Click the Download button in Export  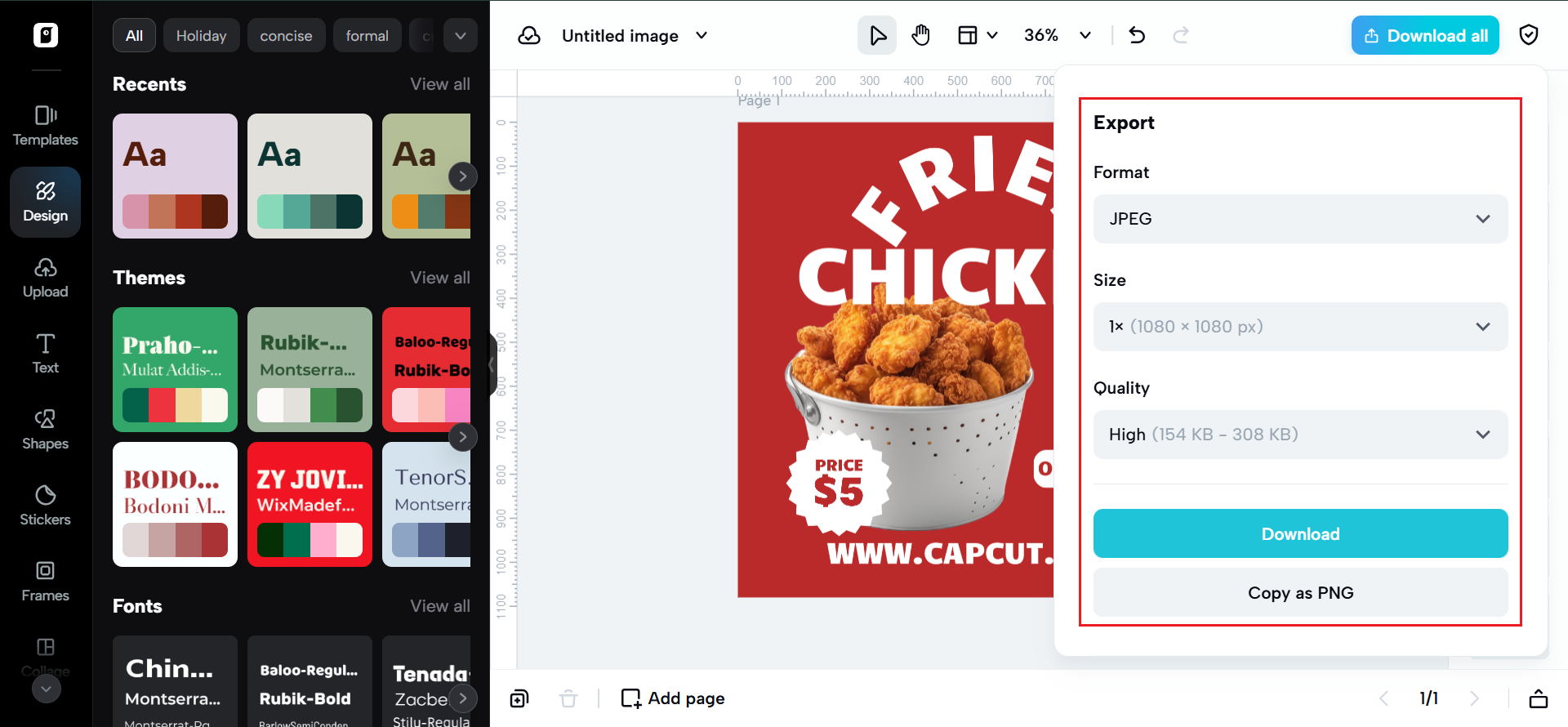tap(1300, 533)
